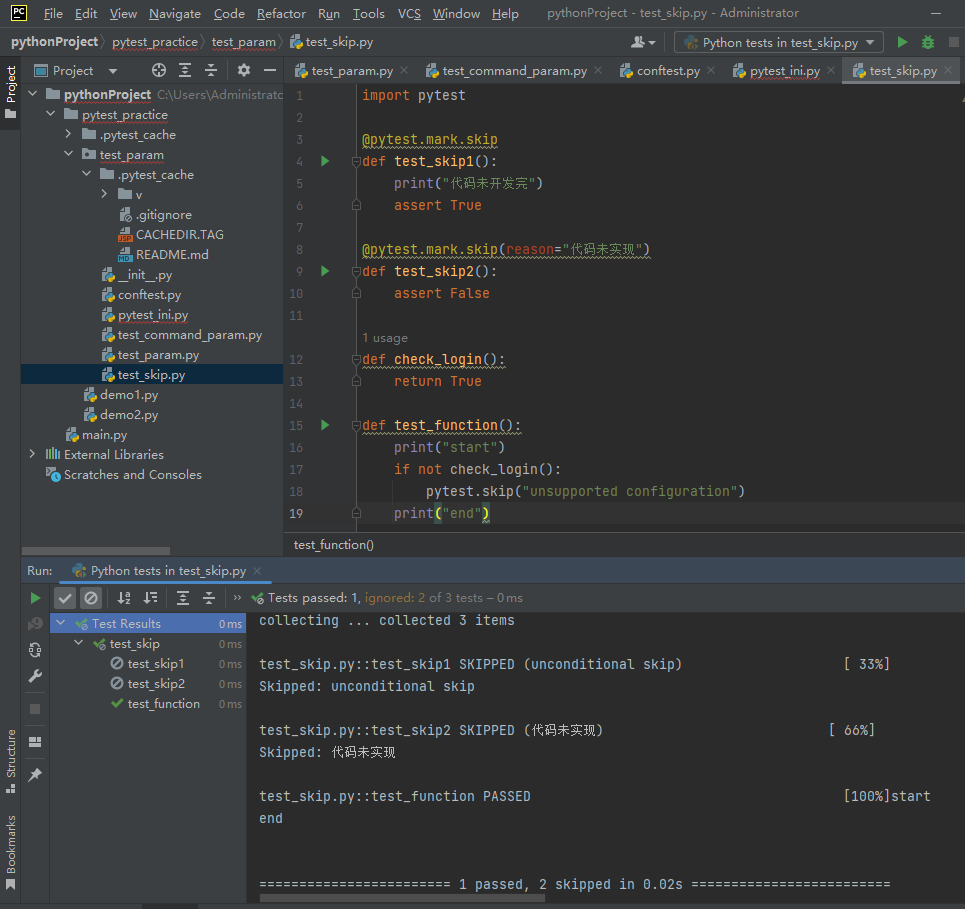The height and width of the screenshot is (909, 965).
Task: Run test_skip1 from gutter arrow
Action: (x=325, y=161)
